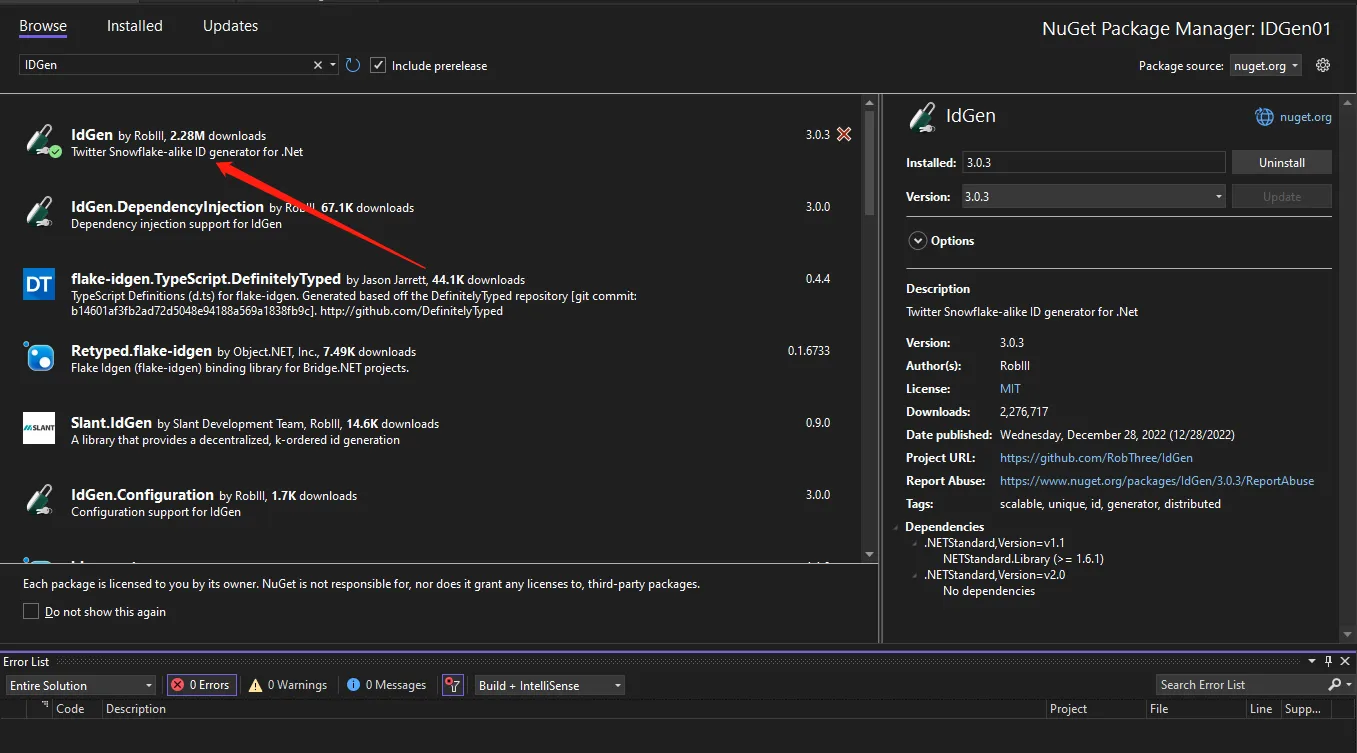Clear the search box with the X

click(318, 65)
